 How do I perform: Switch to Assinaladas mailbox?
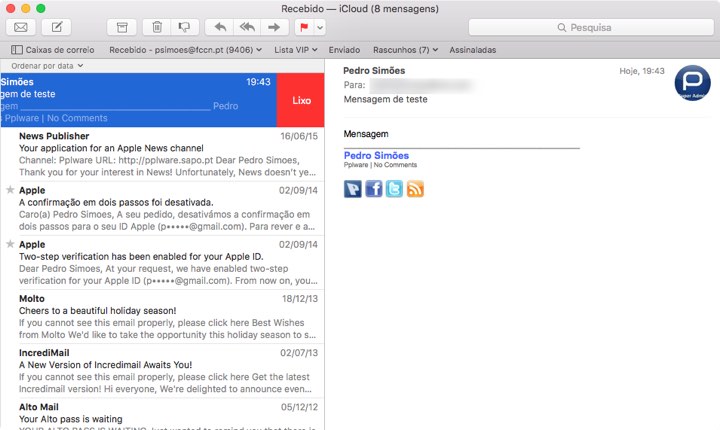point(472,50)
